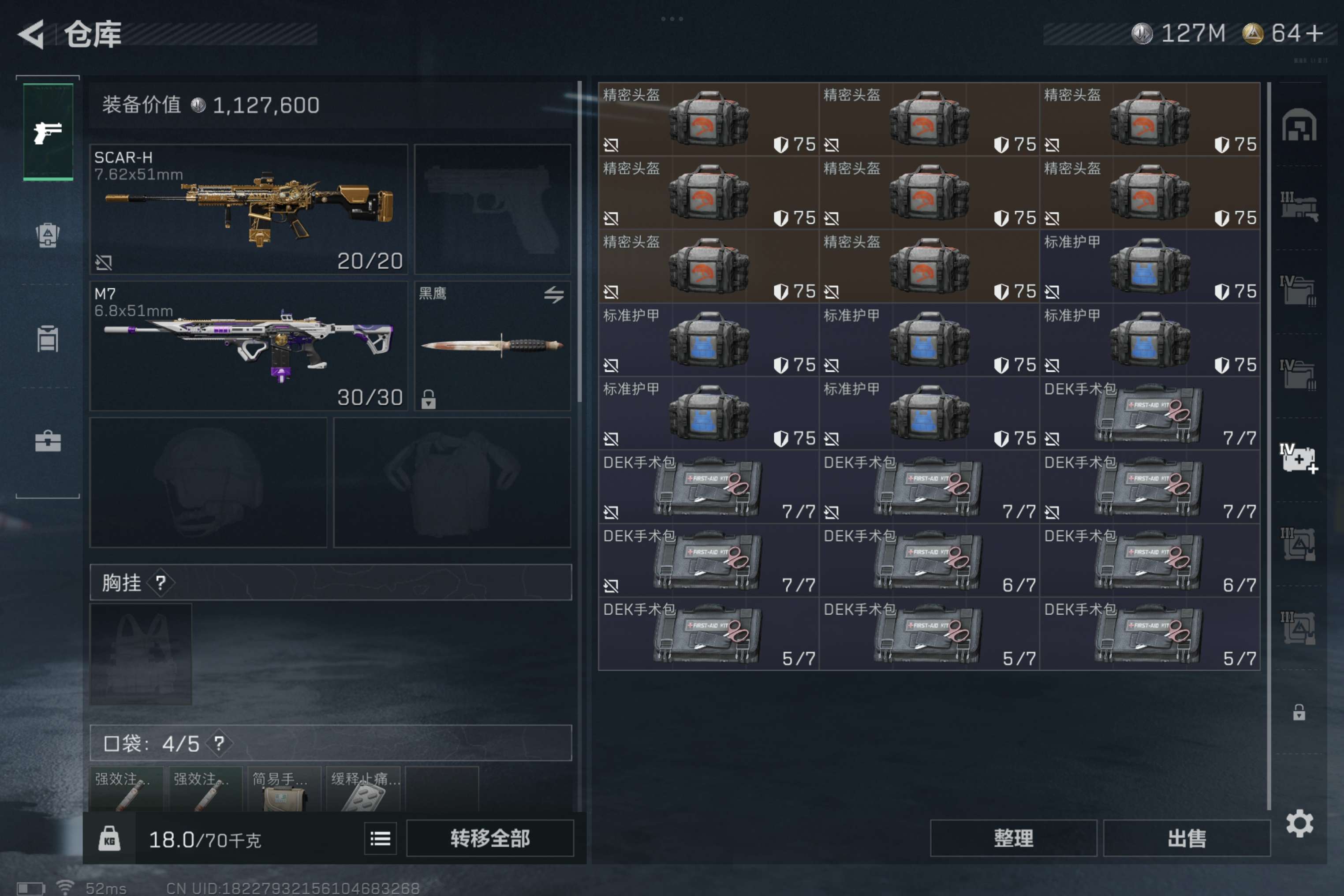Open the home storage icon on right

1299,125
